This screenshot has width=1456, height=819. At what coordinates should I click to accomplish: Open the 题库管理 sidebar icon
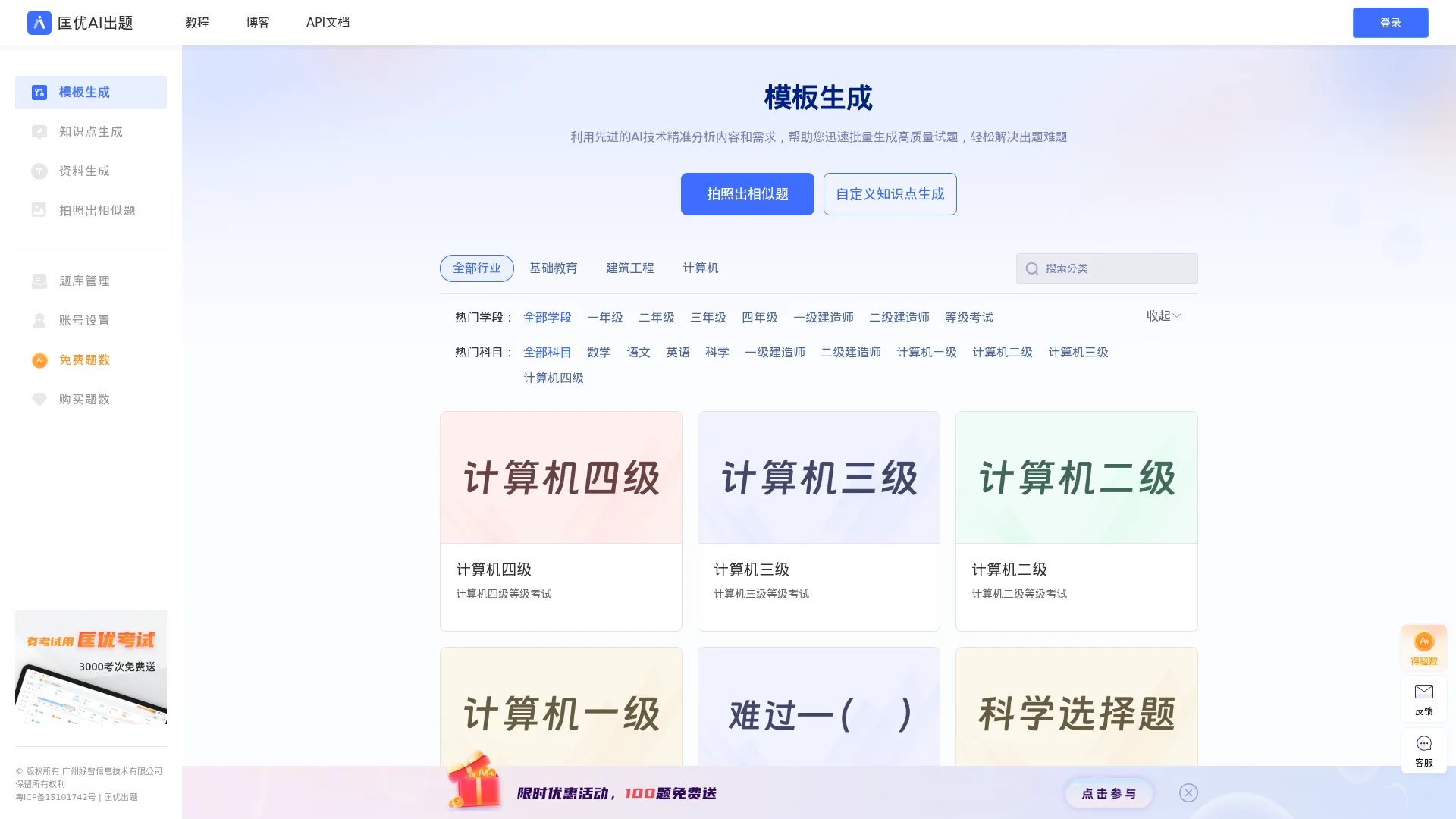(39, 281)
